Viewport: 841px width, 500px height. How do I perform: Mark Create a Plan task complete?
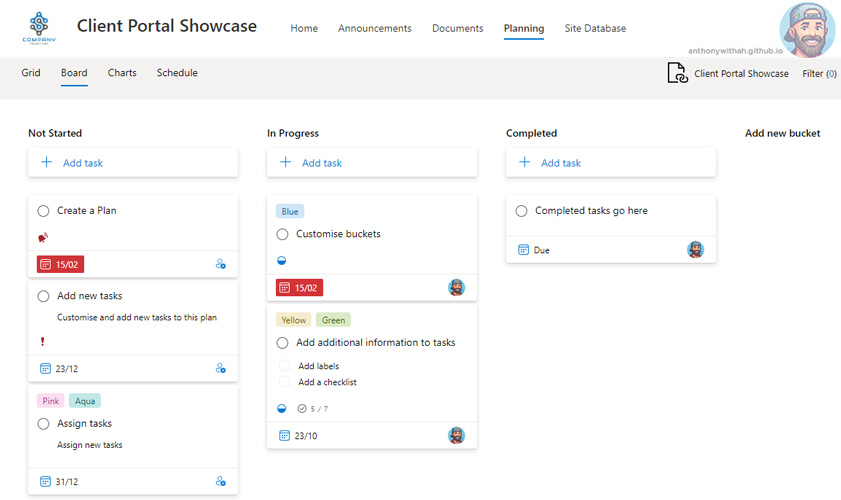[43, 211]
